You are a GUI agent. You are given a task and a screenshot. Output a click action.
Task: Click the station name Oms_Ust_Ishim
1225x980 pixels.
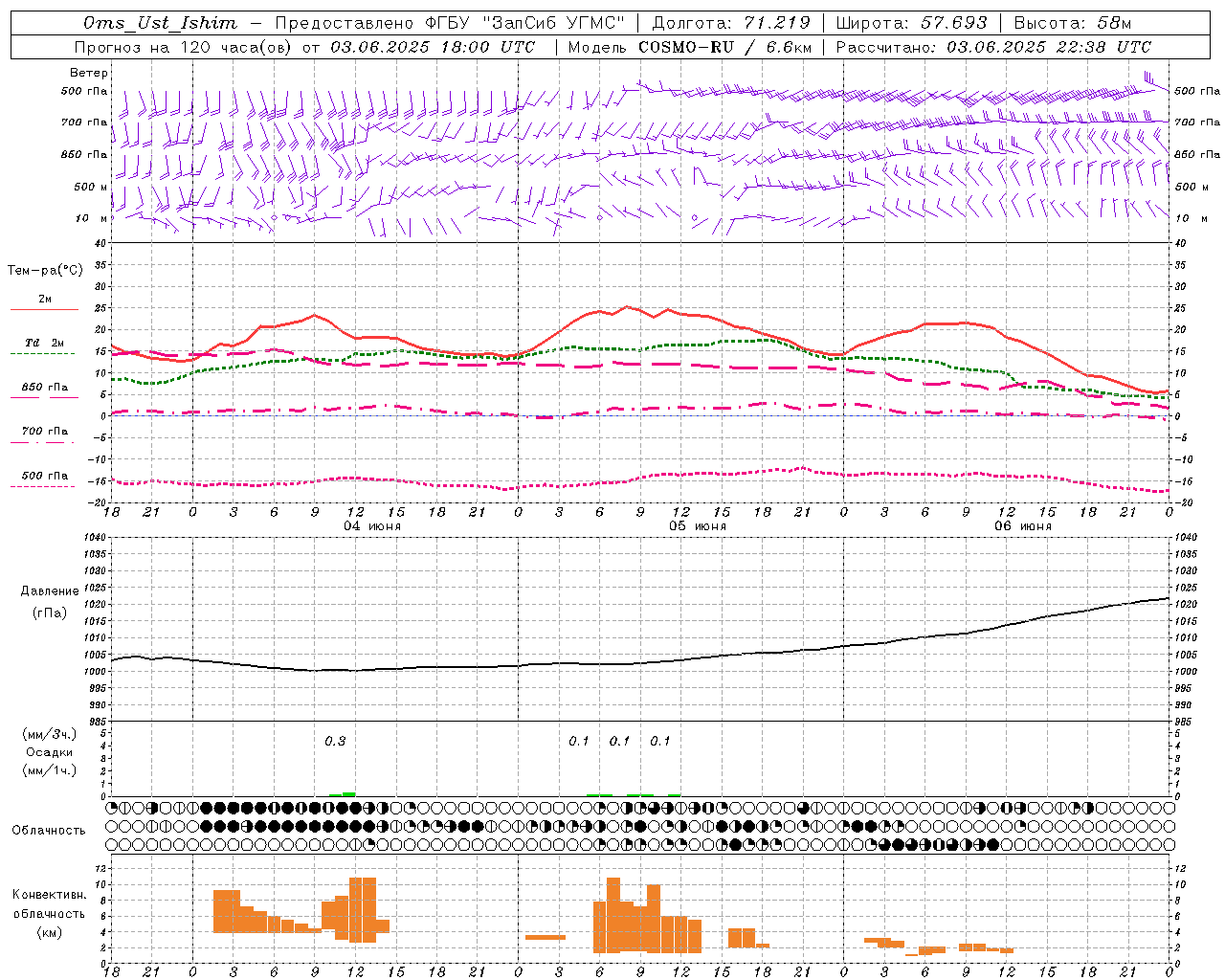pos(160,23)
